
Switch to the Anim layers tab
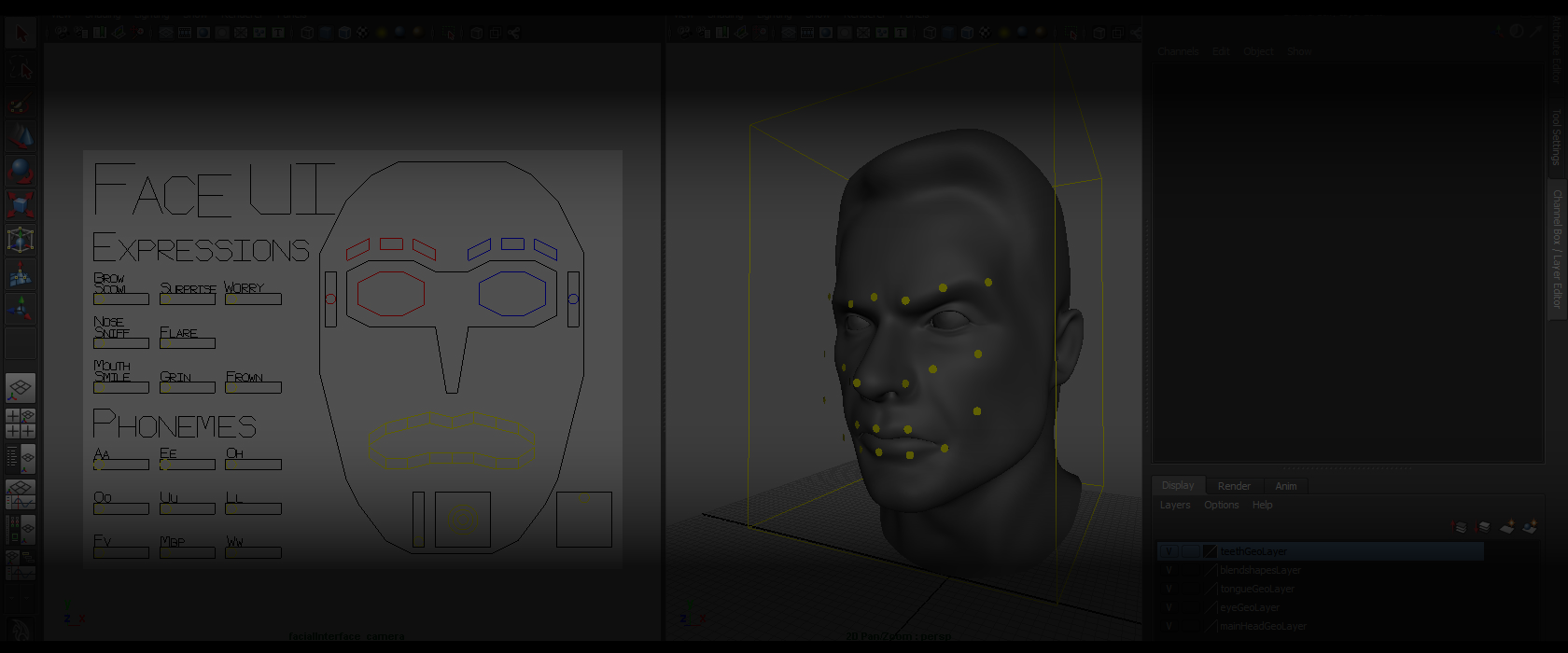click(1286, 486)
